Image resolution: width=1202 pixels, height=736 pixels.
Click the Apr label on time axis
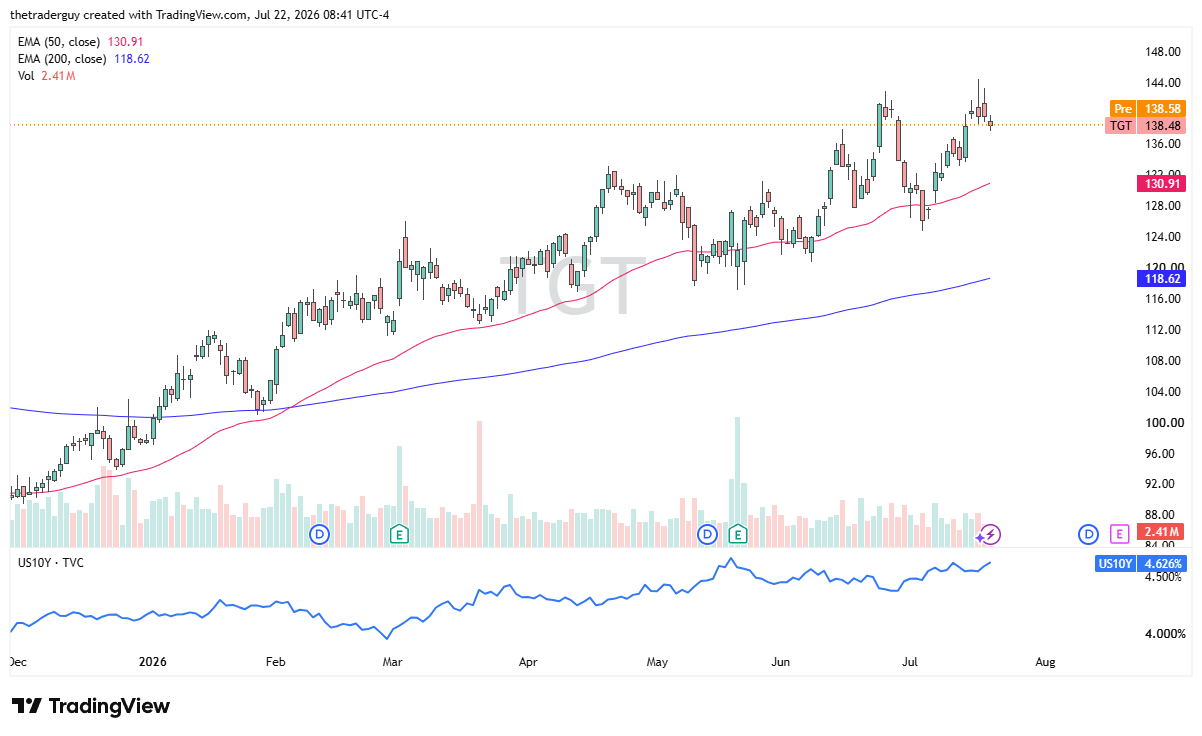[x=528, y=662]
